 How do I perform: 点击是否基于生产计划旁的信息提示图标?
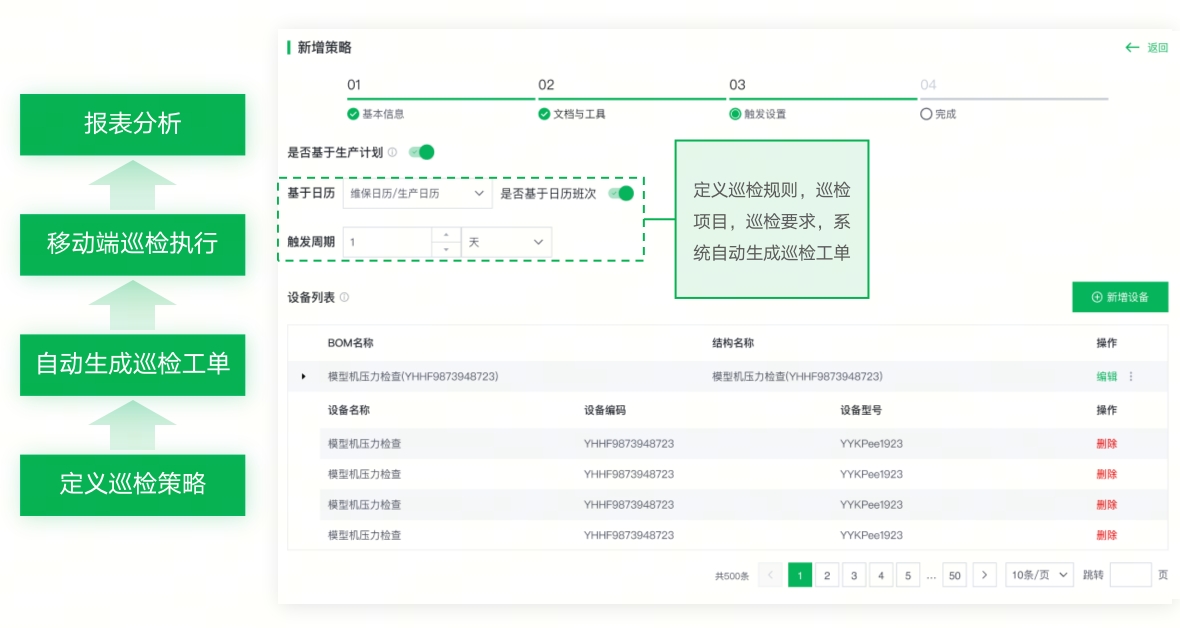click(392, 151)
